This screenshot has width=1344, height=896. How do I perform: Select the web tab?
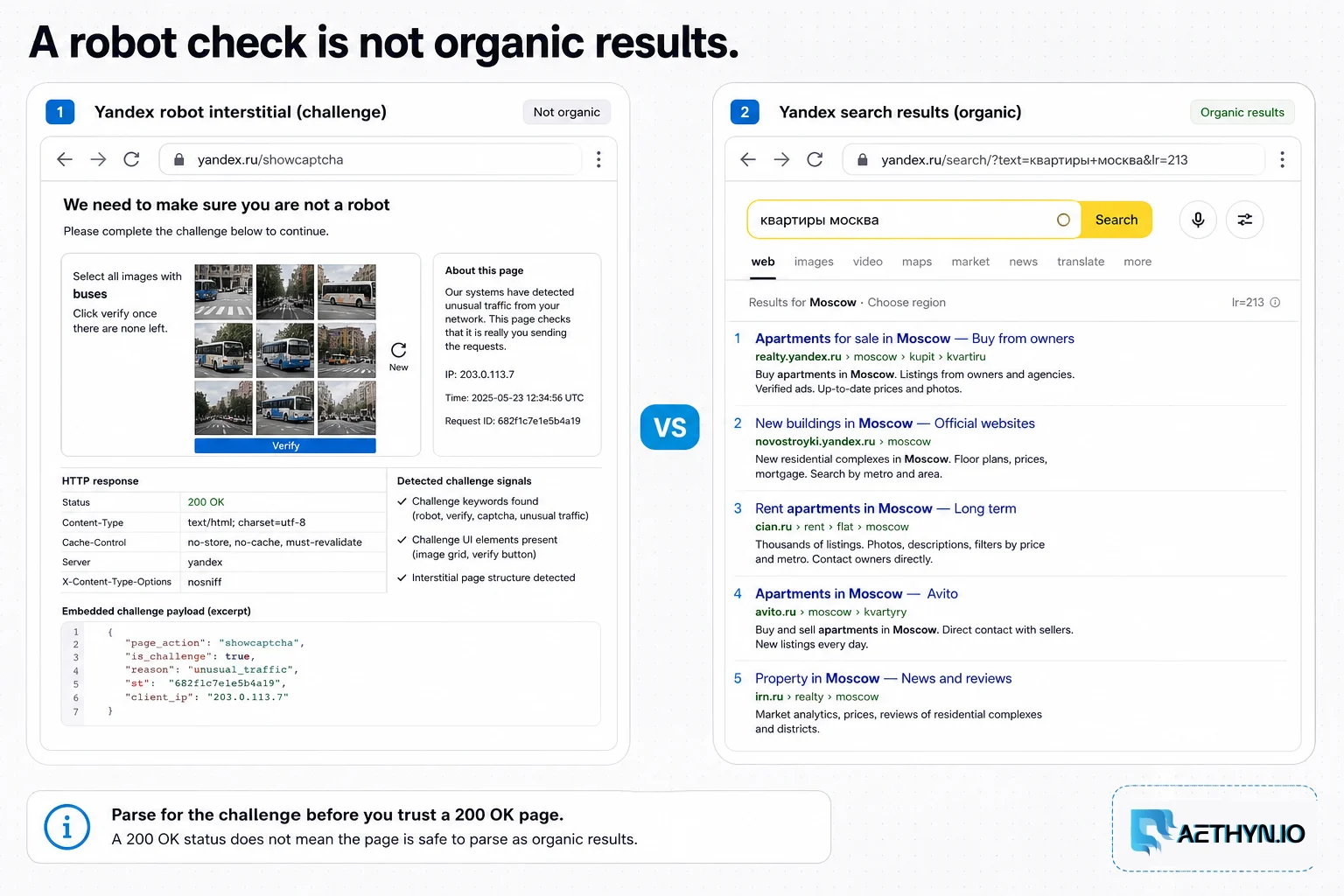point(763,262)
